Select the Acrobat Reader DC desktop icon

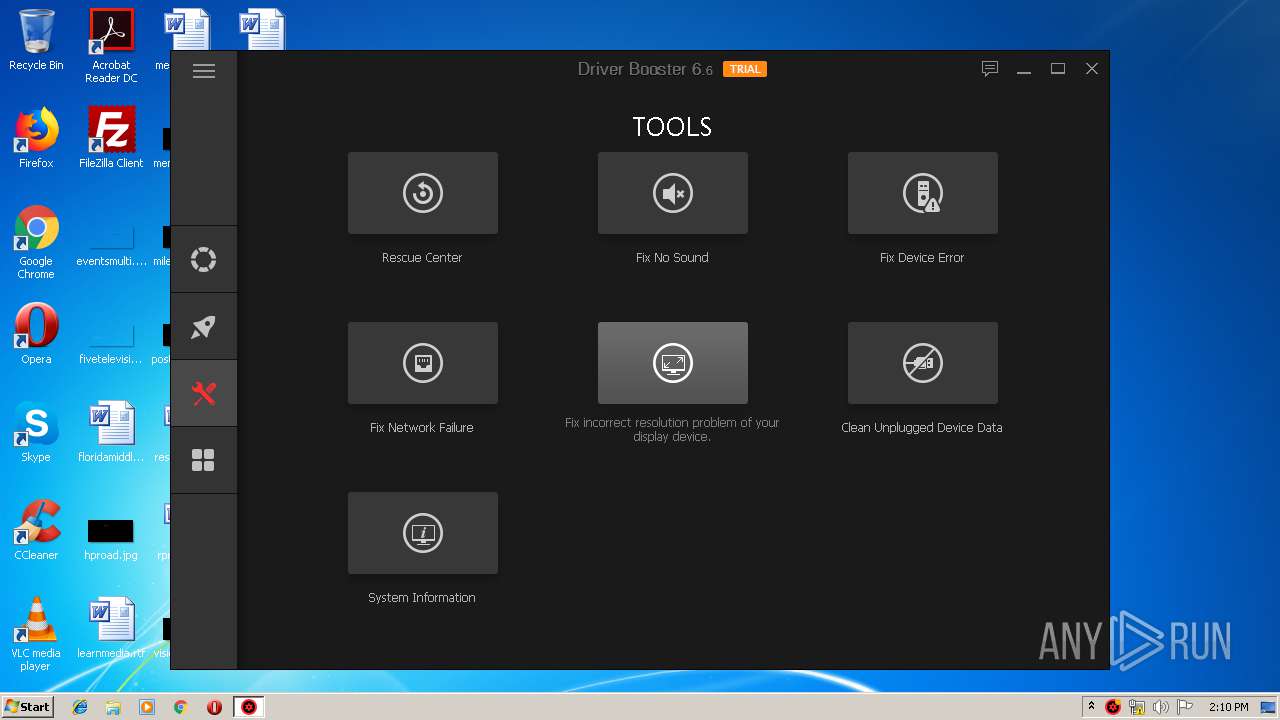111,46
